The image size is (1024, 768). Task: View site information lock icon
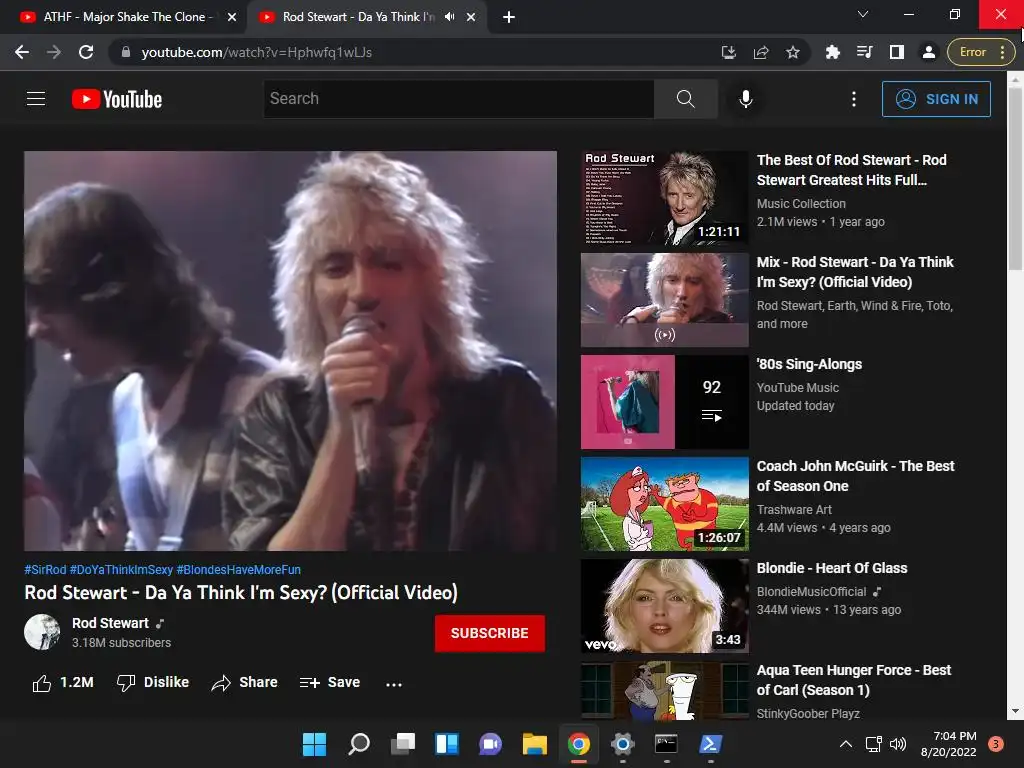point(126,52)
